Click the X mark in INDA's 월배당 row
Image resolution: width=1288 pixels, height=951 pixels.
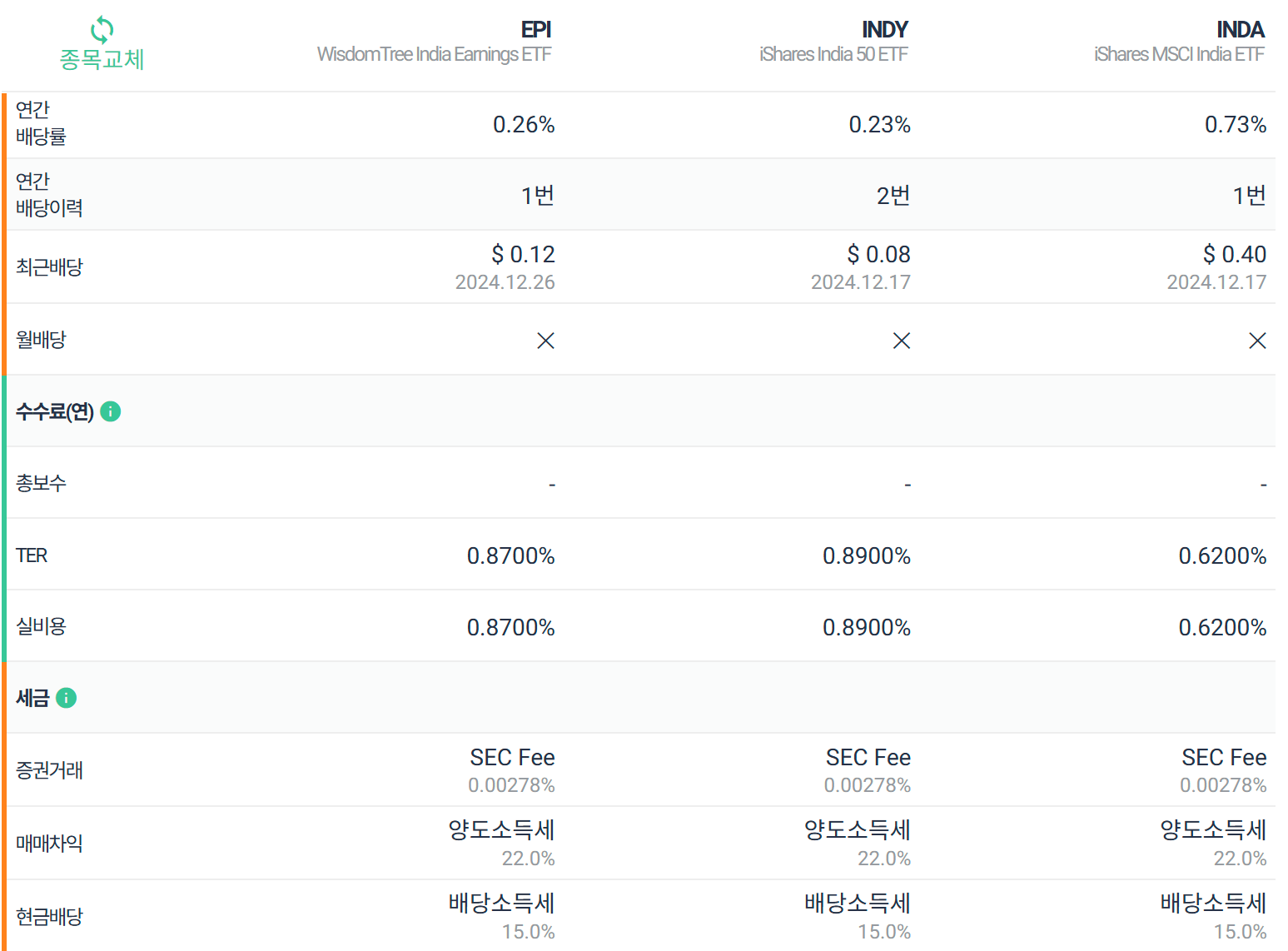(1257, 341)
